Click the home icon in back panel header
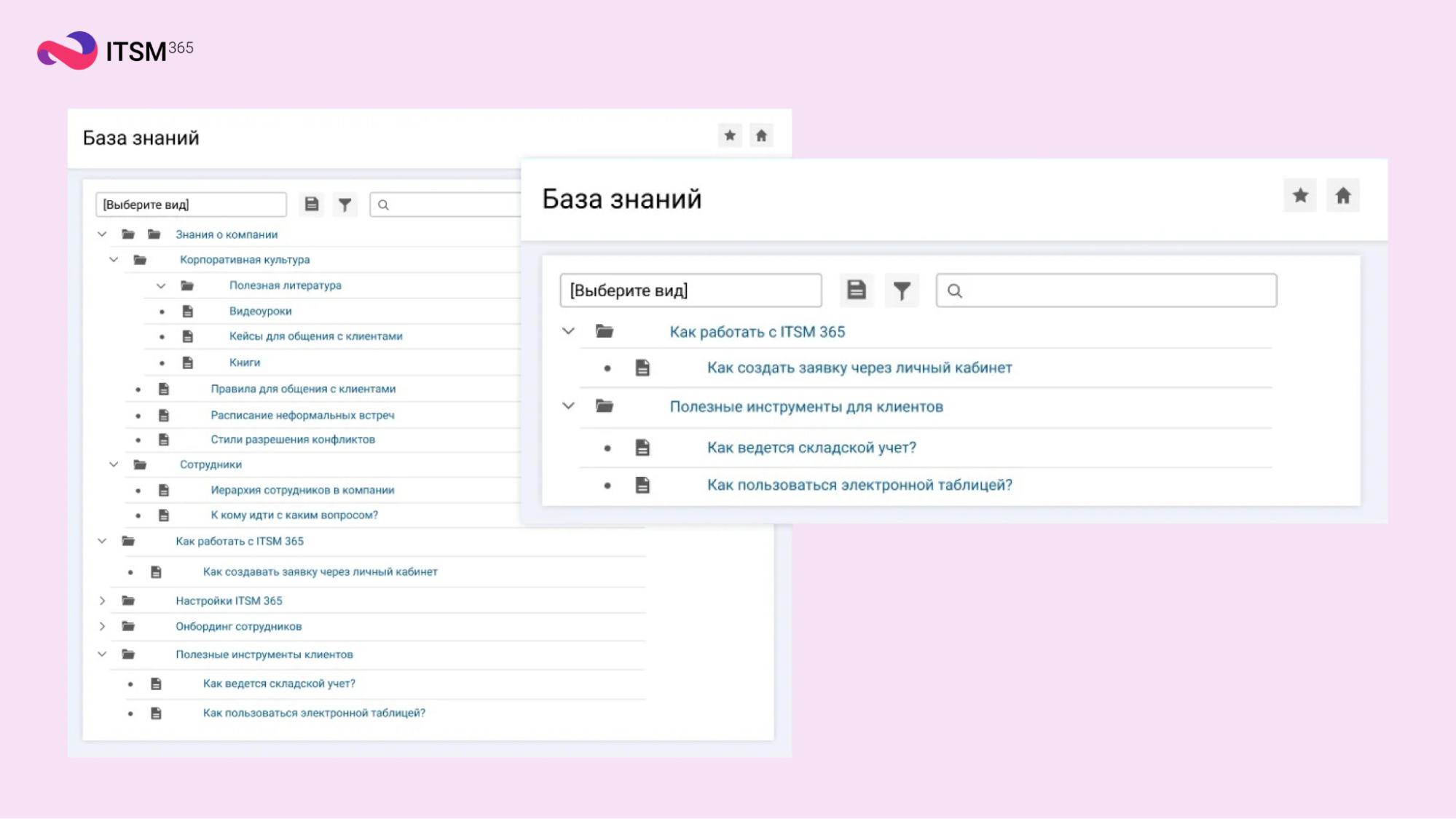Viewport: 1456px width, 819px height. pyautogui.click(x=761, y=135)
